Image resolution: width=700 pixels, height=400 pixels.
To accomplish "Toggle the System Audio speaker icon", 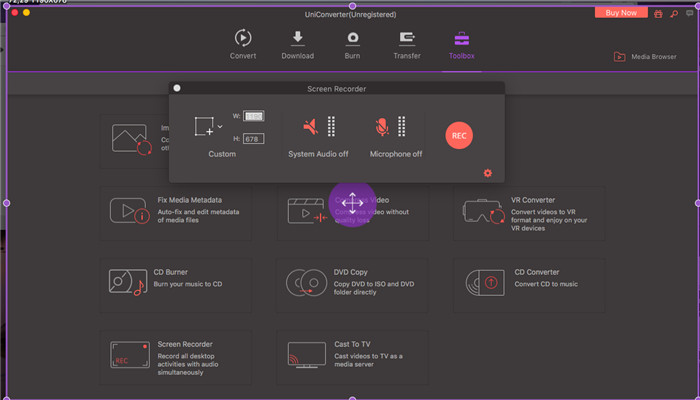I will click(x=311, y=127).
